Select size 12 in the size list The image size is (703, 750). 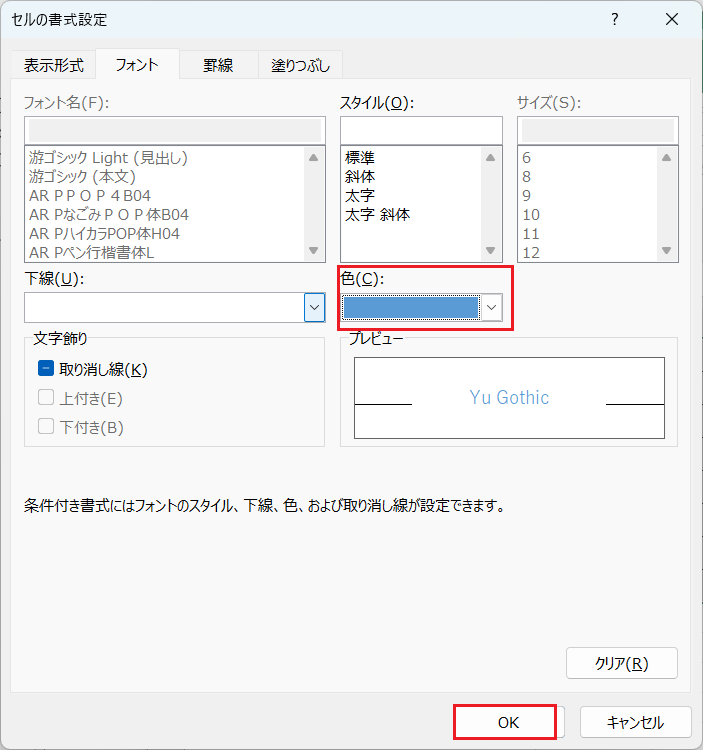click(531, 252)
